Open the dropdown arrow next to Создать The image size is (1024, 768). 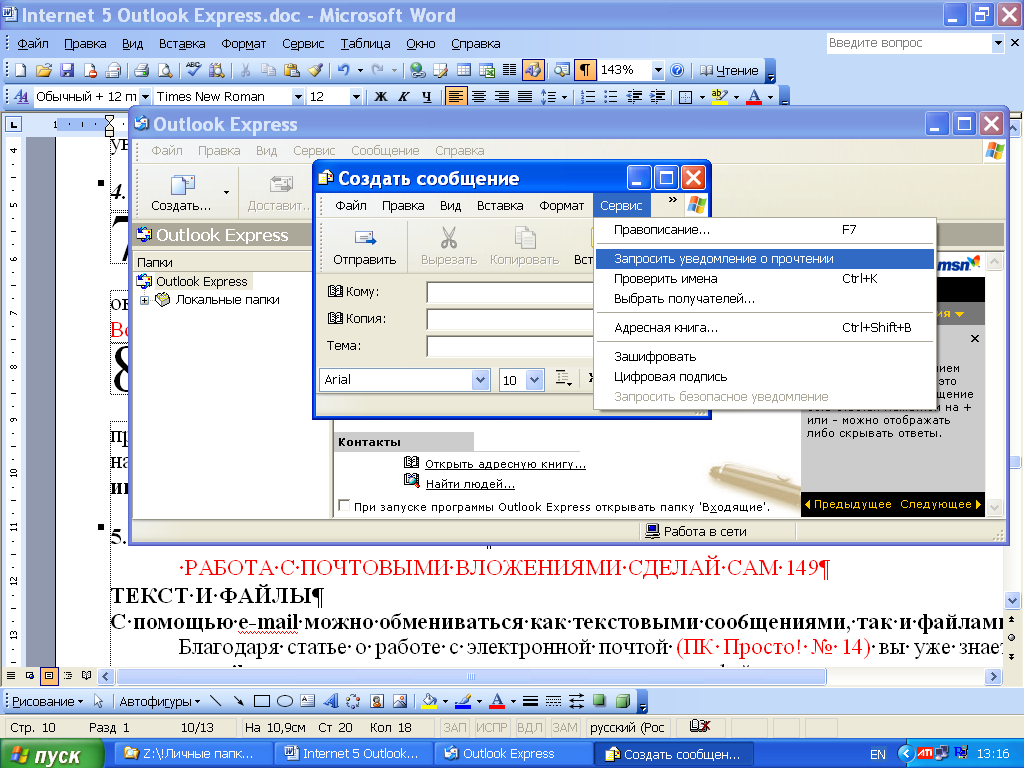click(226, 192)
